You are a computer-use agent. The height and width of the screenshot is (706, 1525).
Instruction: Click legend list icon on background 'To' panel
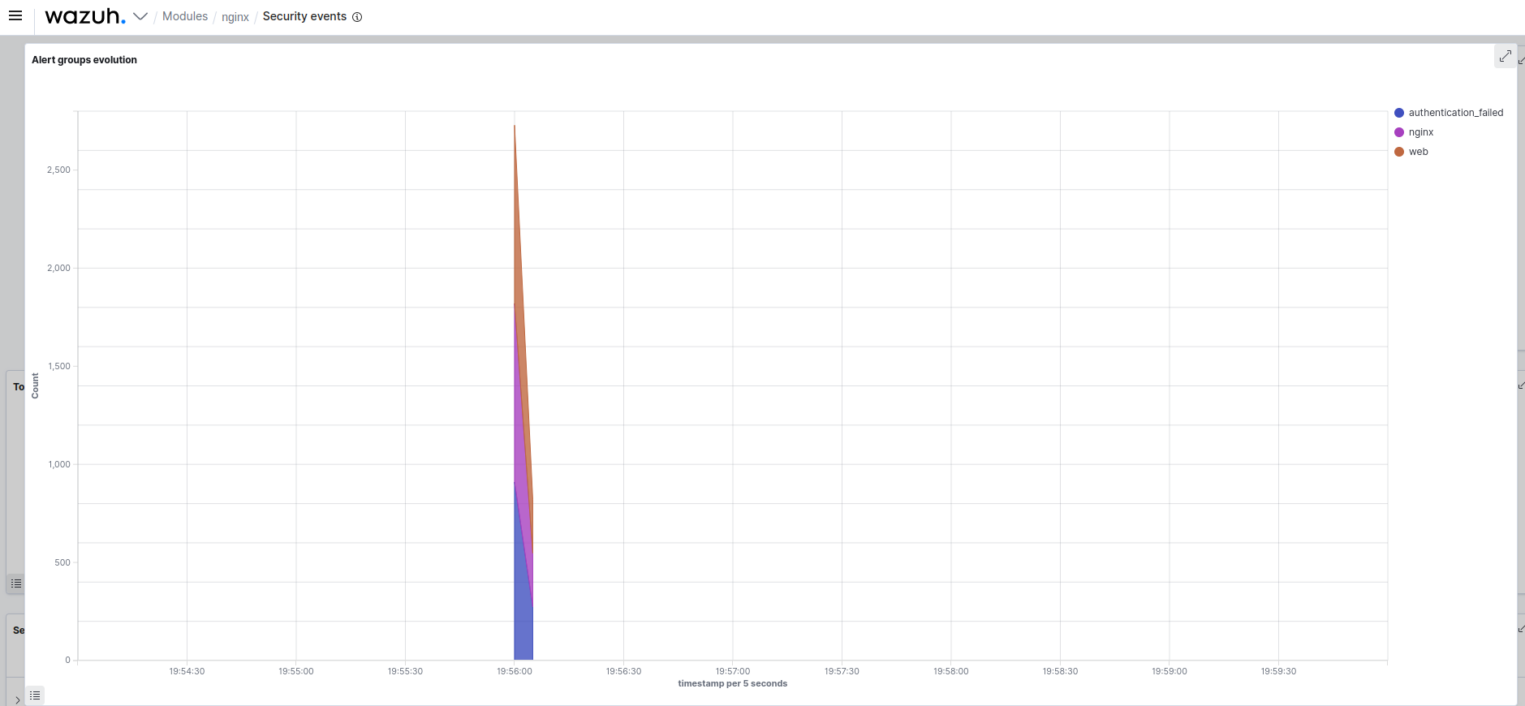pyautogui.click(x=15, y=583)
